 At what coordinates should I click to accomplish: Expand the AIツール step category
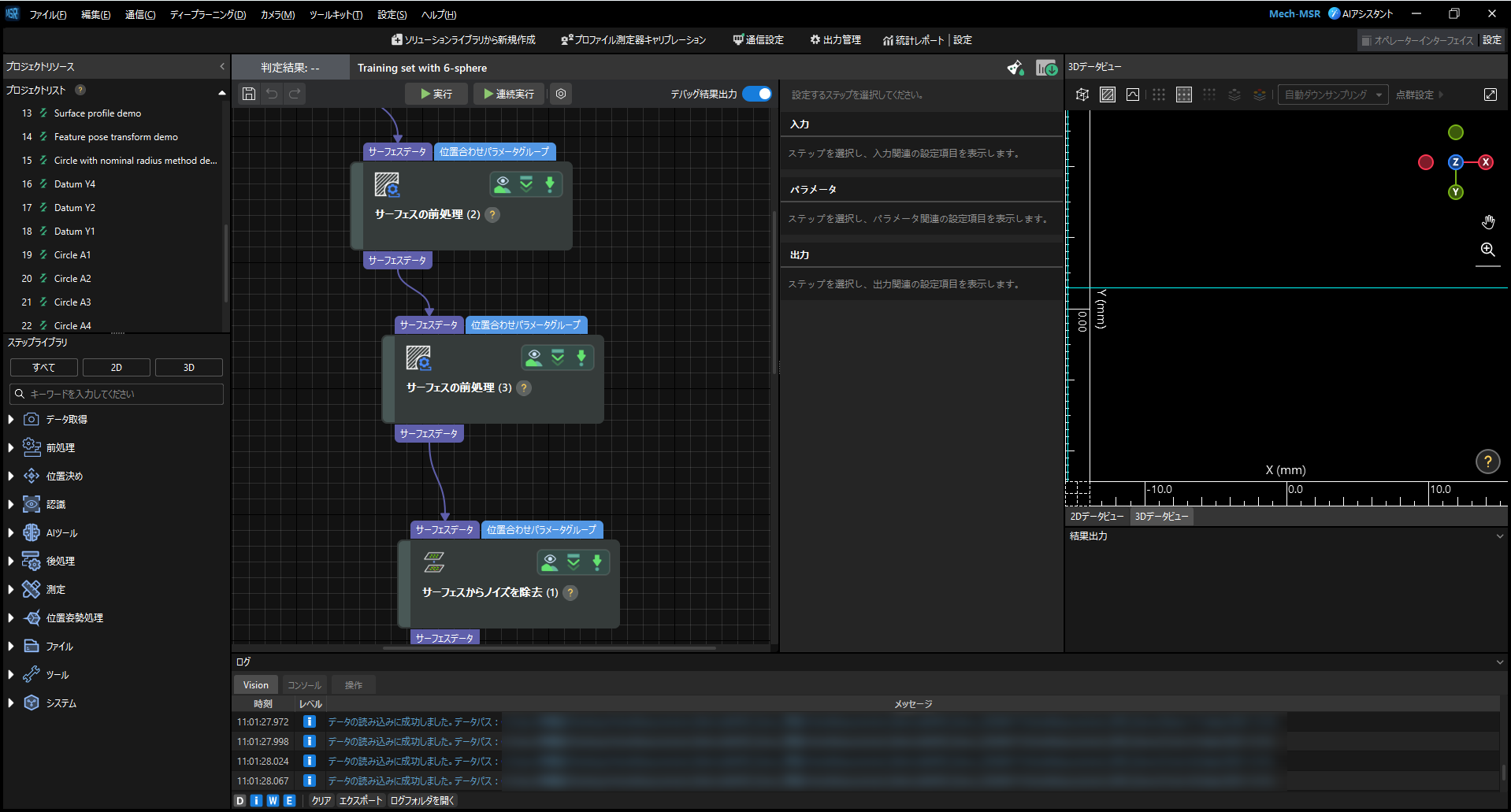[11, 532]
